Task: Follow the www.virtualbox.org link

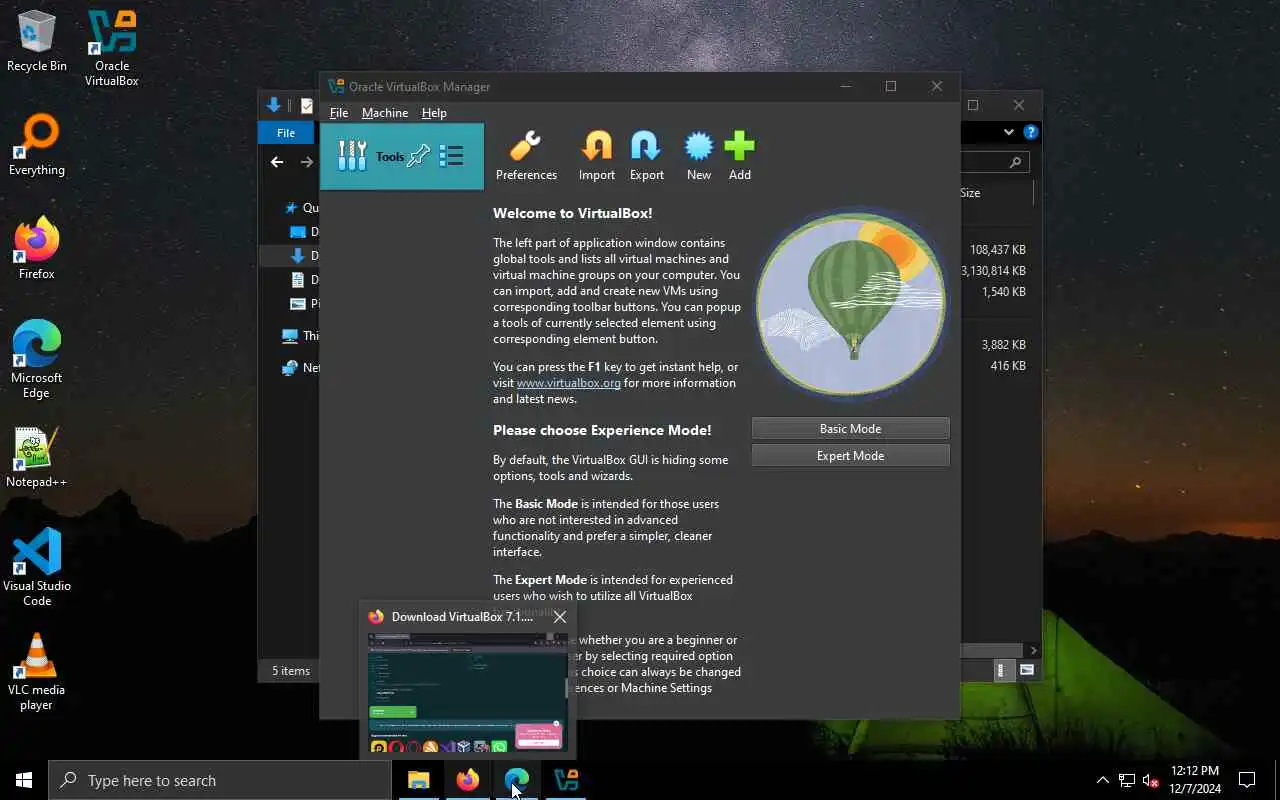Action: click(x=569, y=383)
